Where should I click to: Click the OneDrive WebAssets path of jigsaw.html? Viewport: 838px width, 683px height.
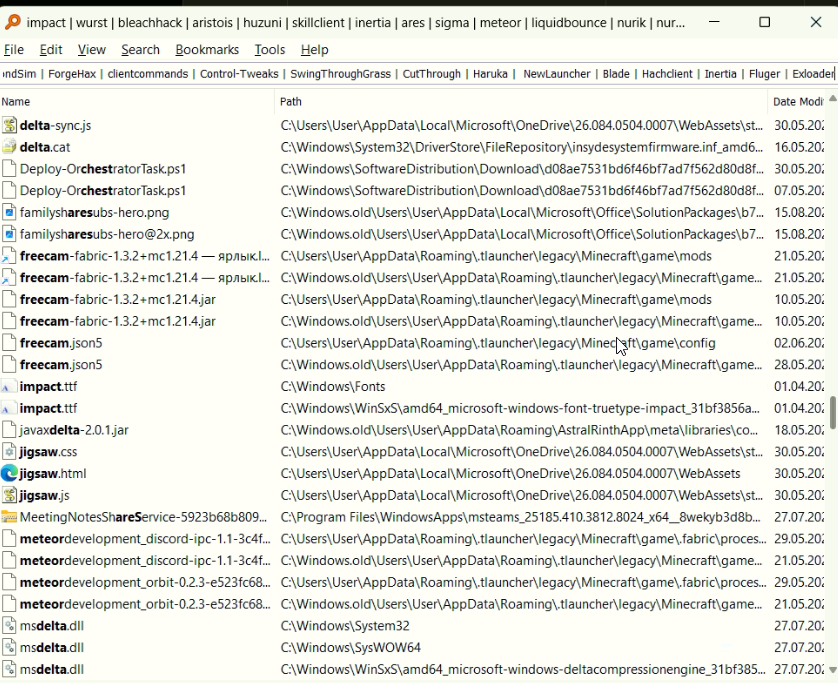[x=510, y=474]
